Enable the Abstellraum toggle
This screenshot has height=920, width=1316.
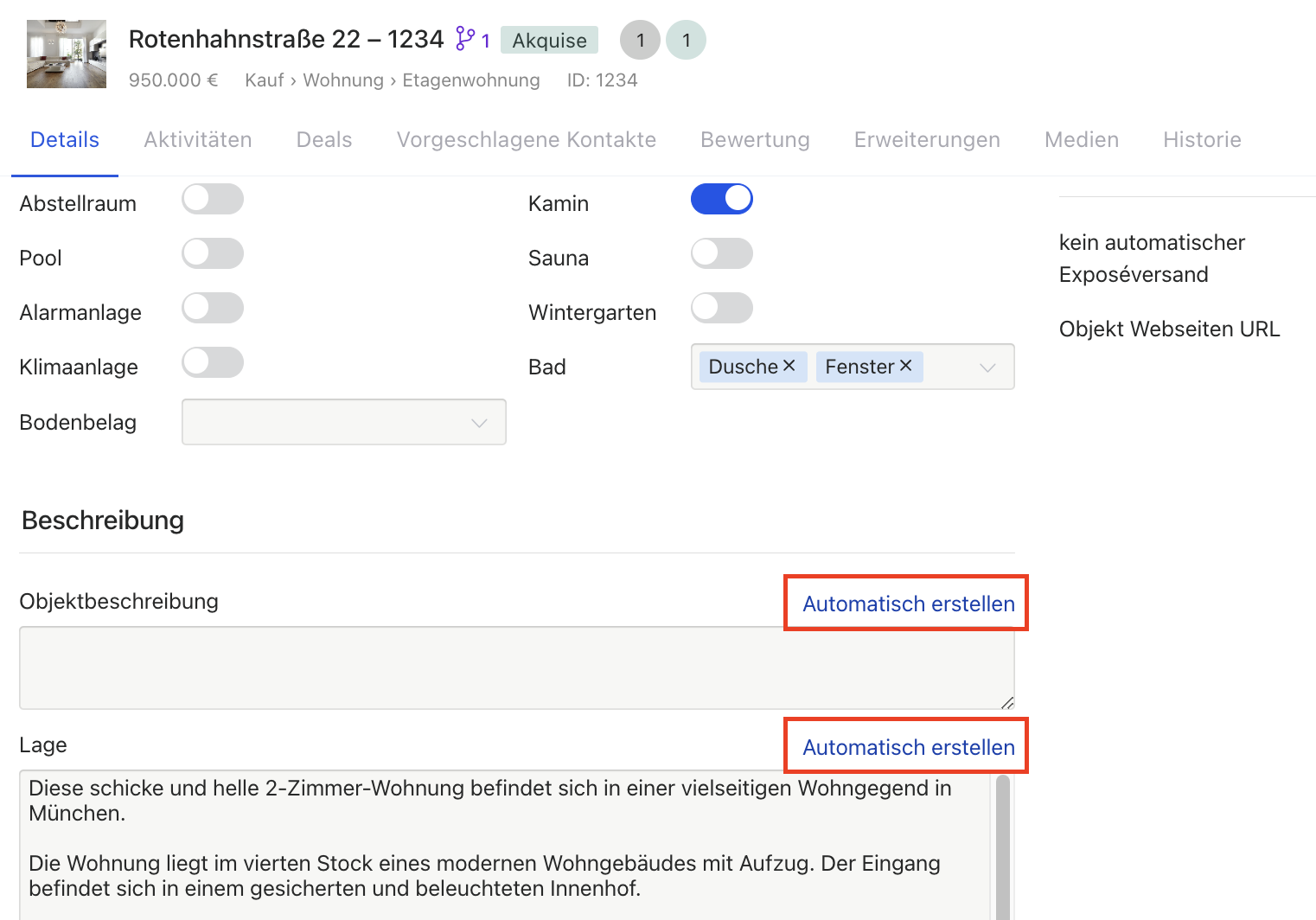213,199
